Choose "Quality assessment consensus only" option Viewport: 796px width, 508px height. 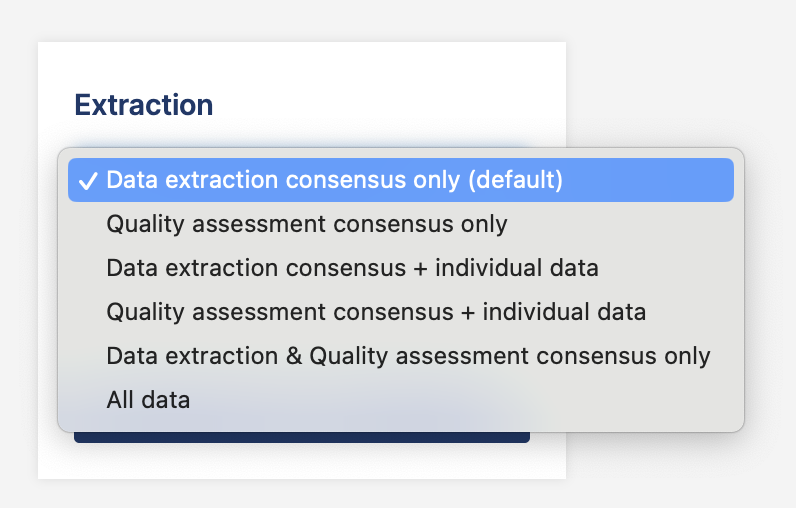pyautogui.click(x=307, y=224)
